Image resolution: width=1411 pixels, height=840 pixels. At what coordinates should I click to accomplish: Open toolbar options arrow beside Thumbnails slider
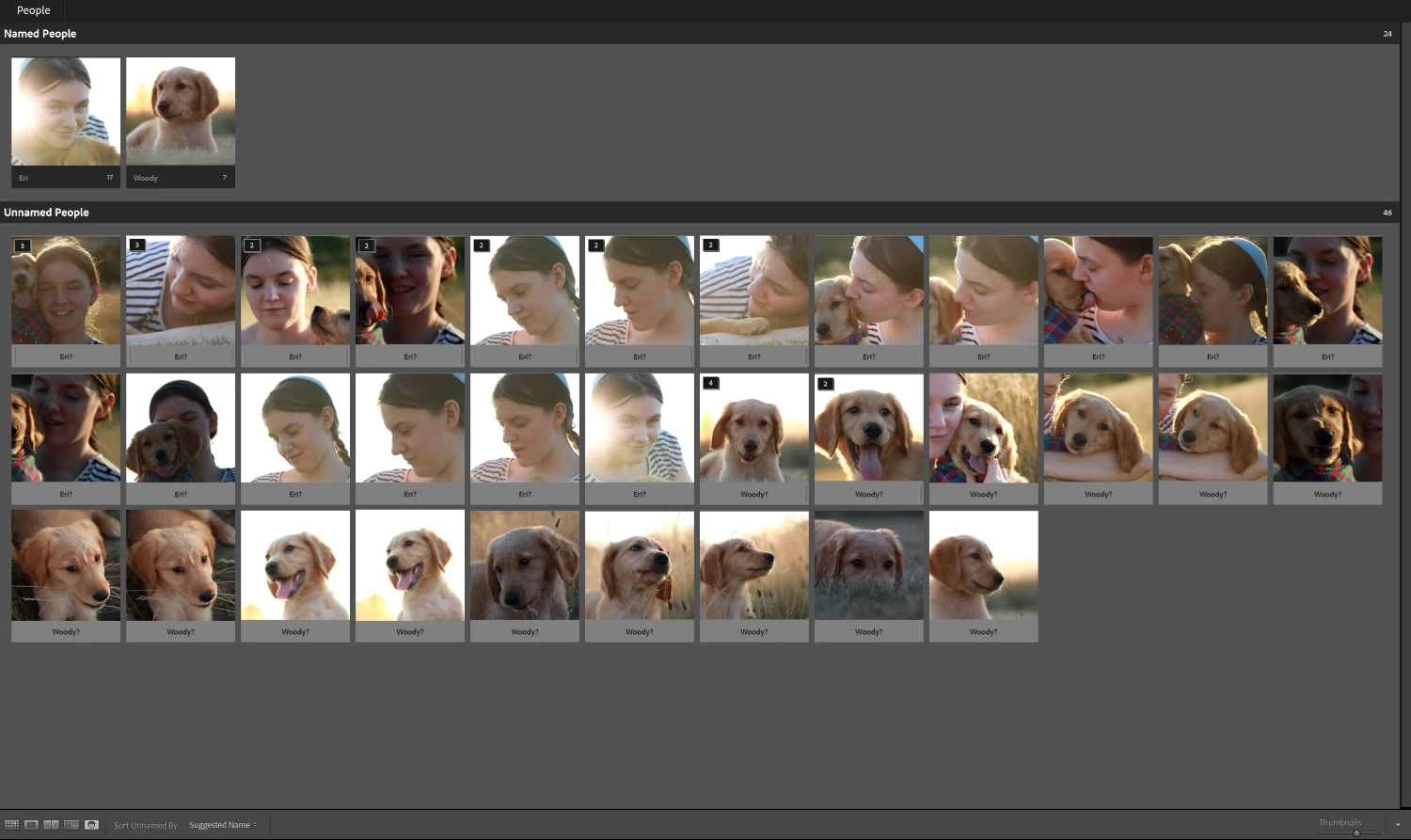[x=1398, y=825]
